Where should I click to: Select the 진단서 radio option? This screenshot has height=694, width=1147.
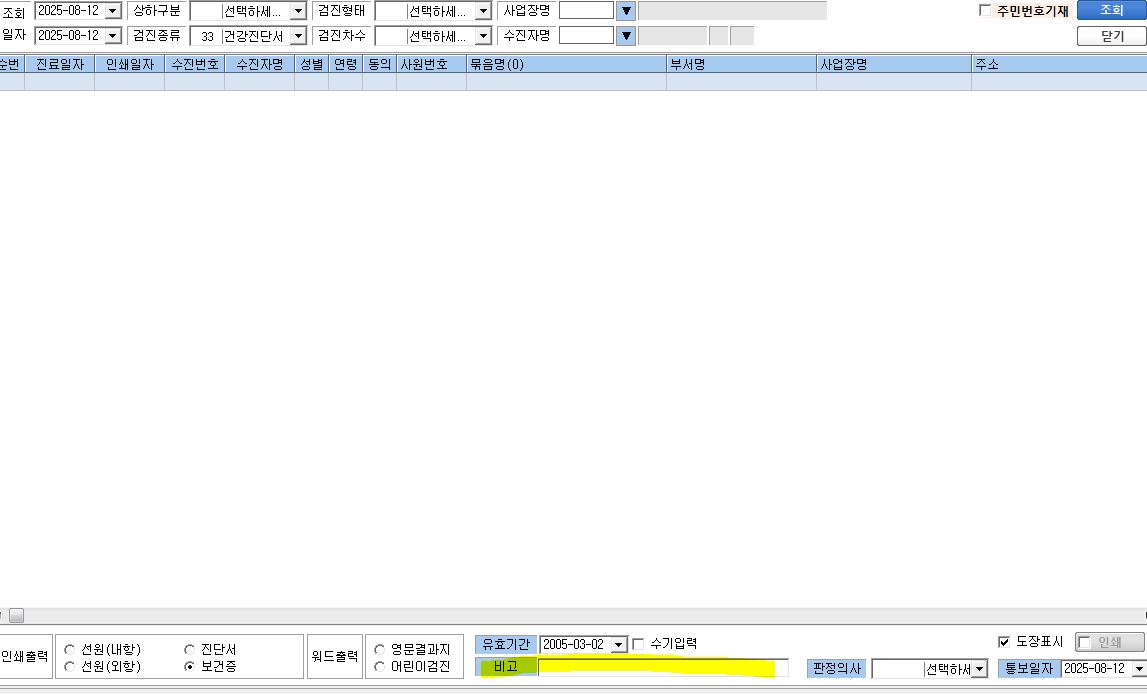[x=189, y=649]
